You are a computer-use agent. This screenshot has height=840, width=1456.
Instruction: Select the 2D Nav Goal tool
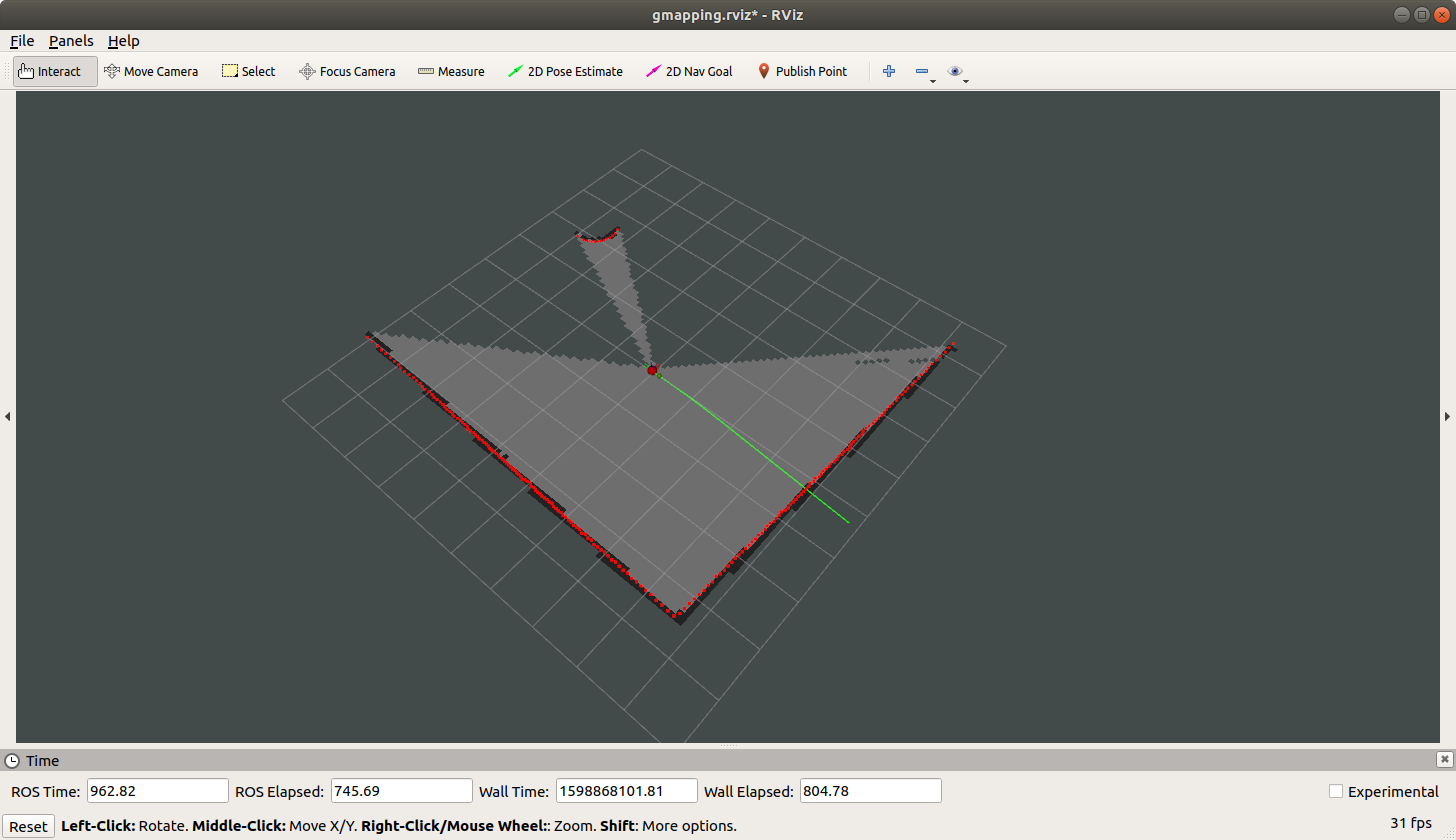[x=689, y=71]
